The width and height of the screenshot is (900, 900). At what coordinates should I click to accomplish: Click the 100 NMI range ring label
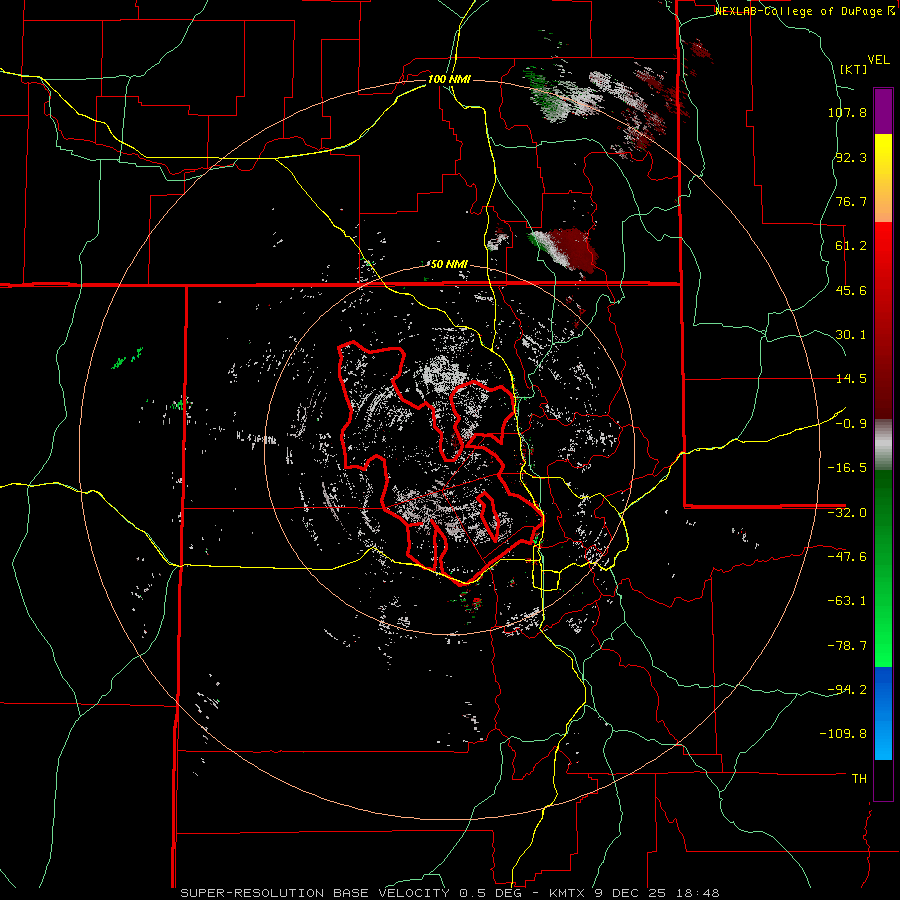[449, 79]
